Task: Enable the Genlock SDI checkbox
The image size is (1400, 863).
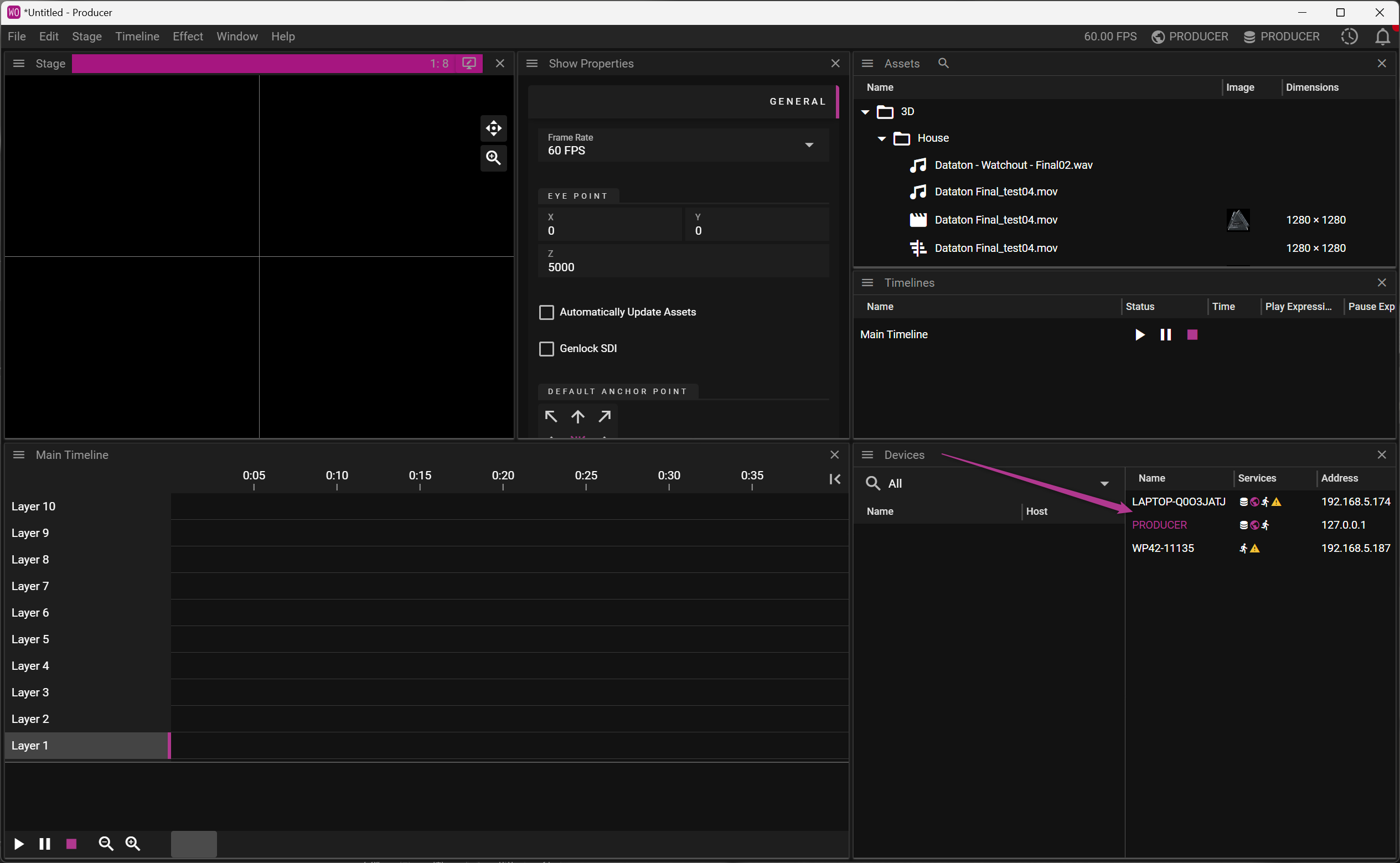Action: [x=546, y=349]
